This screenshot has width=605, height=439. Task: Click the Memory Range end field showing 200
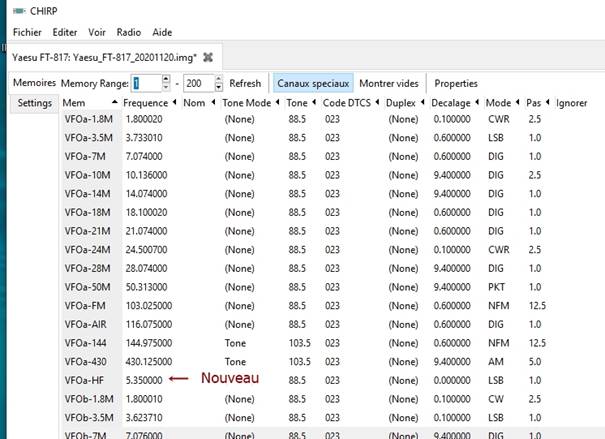tap(198, 83)
